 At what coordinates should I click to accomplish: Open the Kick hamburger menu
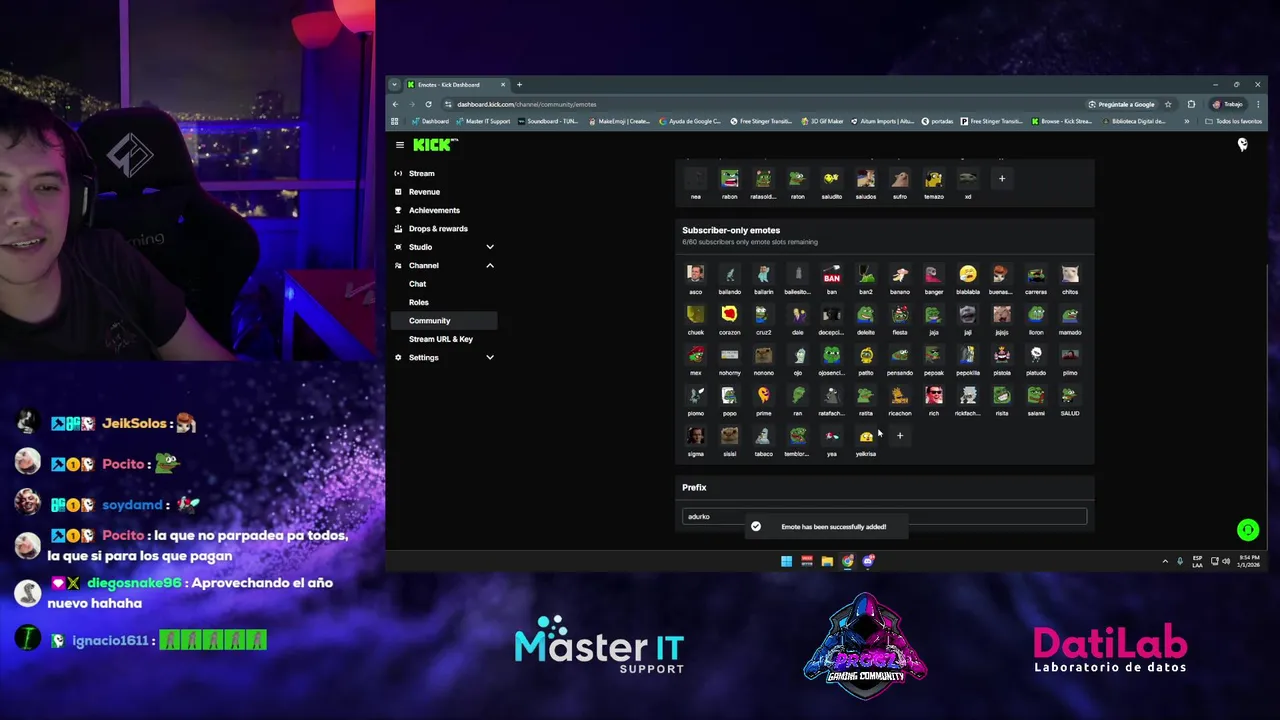(399, 145)
